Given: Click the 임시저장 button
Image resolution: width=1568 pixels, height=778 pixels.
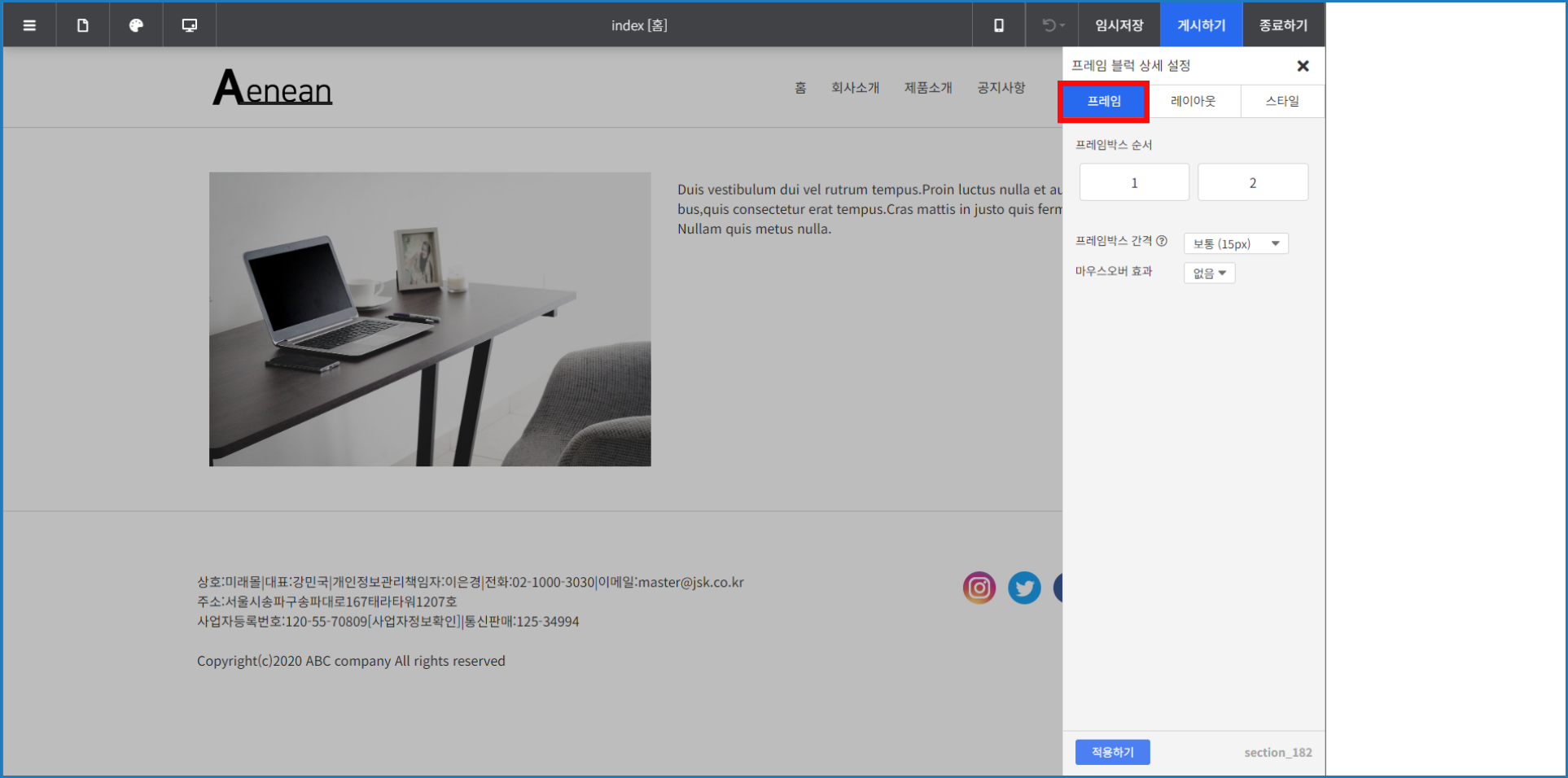Looking at the screenshot, I should point(1119,25).
